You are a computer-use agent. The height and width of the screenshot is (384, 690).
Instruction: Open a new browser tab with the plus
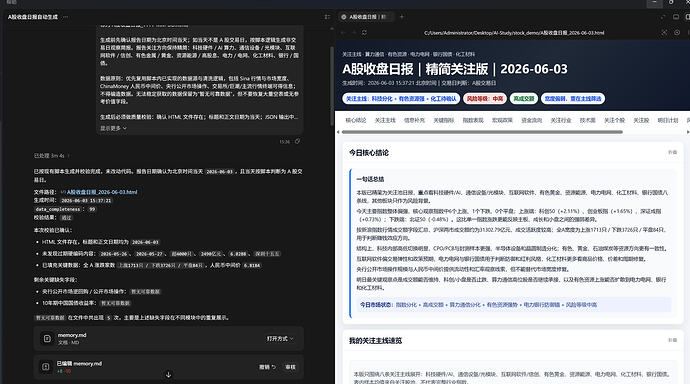click(x=401, y=17)
